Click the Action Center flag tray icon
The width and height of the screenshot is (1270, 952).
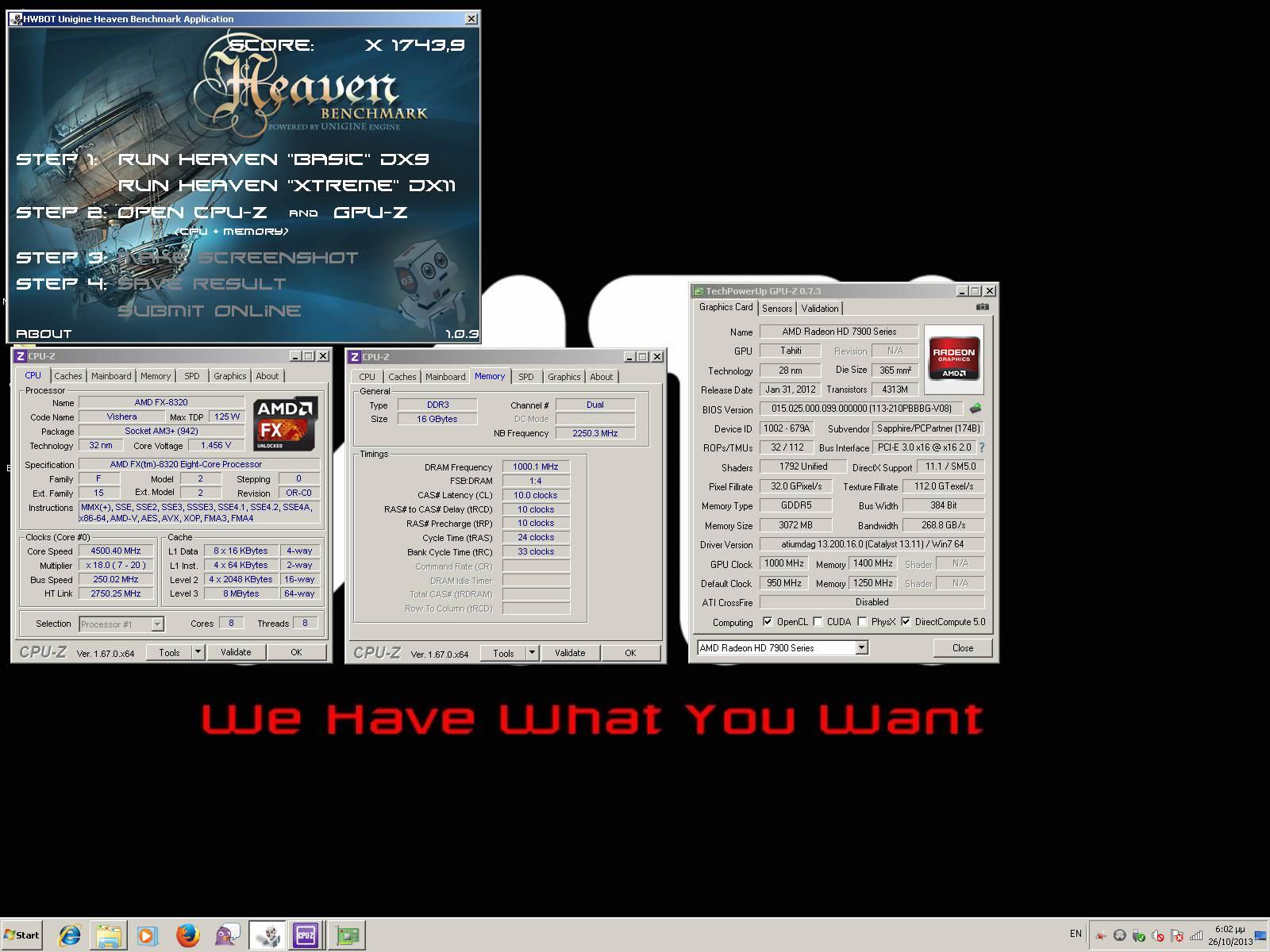pos(1177,936)
